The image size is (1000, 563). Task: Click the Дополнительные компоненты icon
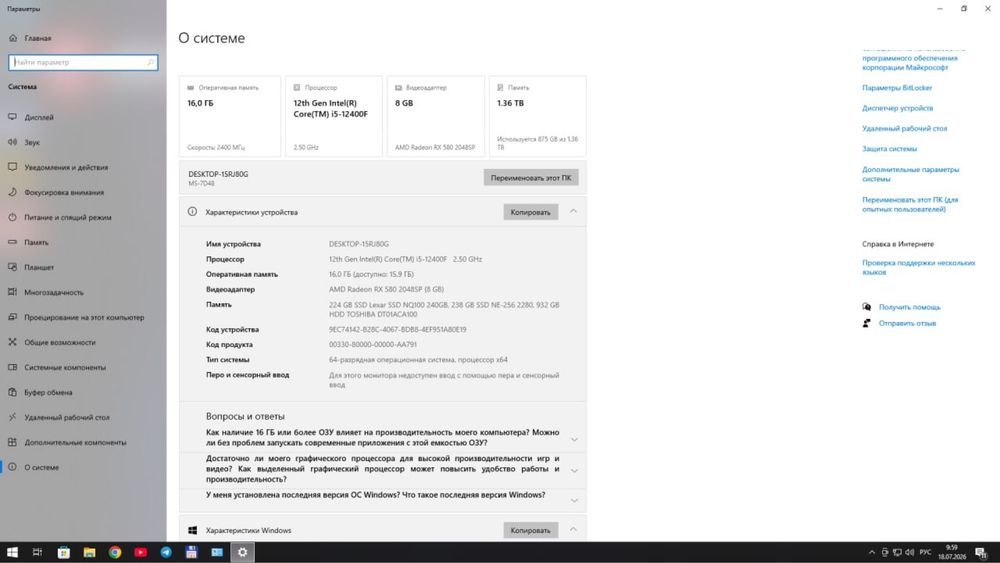pyautogui.click(x=13, y=442)
